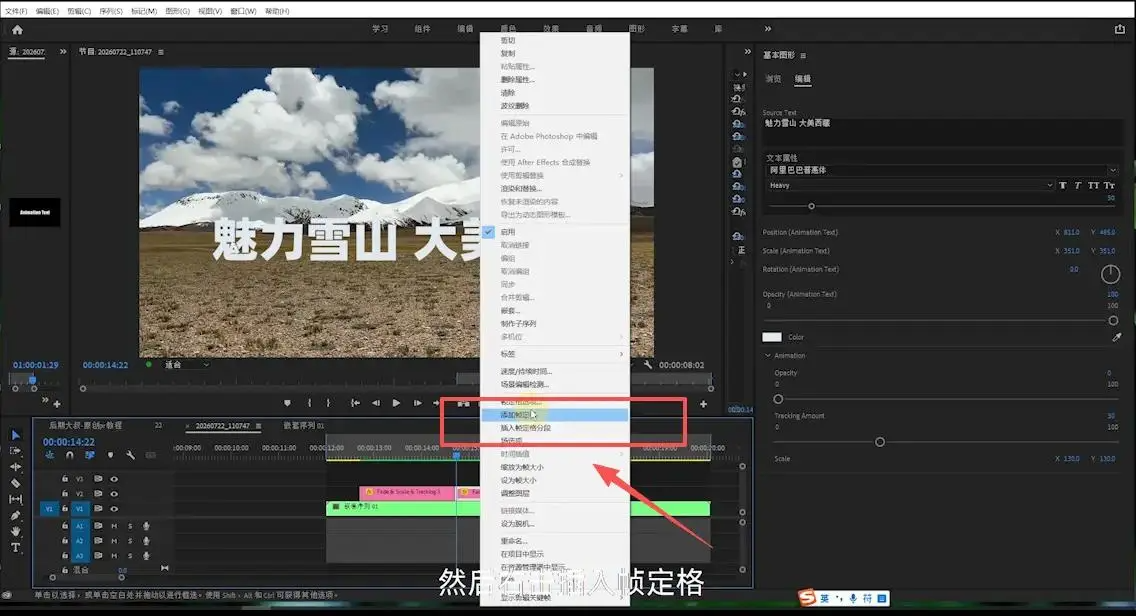Toggle timeline snapping magnet
Image resolution: width=1136 pixels, height=616 pixels.
pos(70,455)
